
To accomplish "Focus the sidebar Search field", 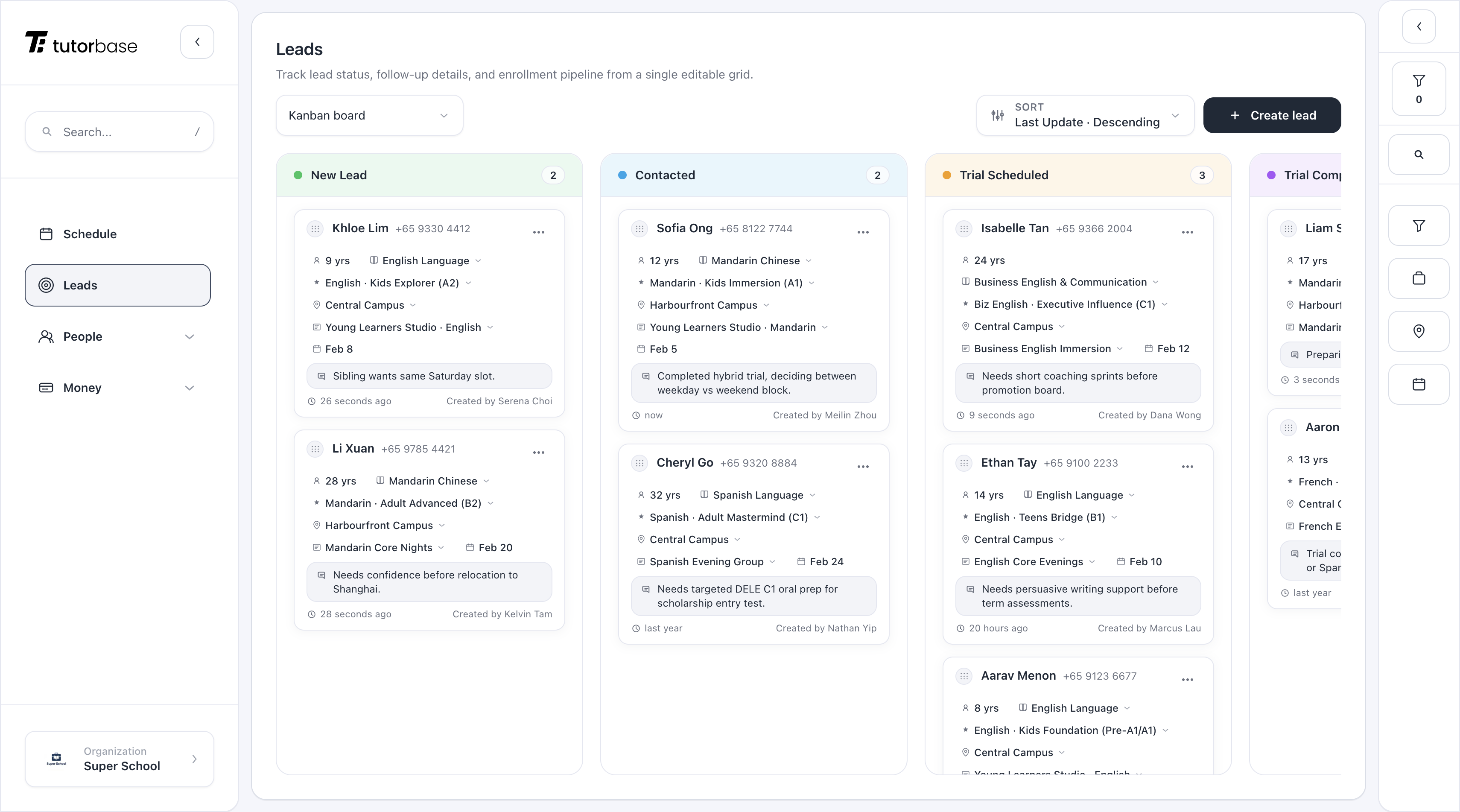I will pos(119,132).
